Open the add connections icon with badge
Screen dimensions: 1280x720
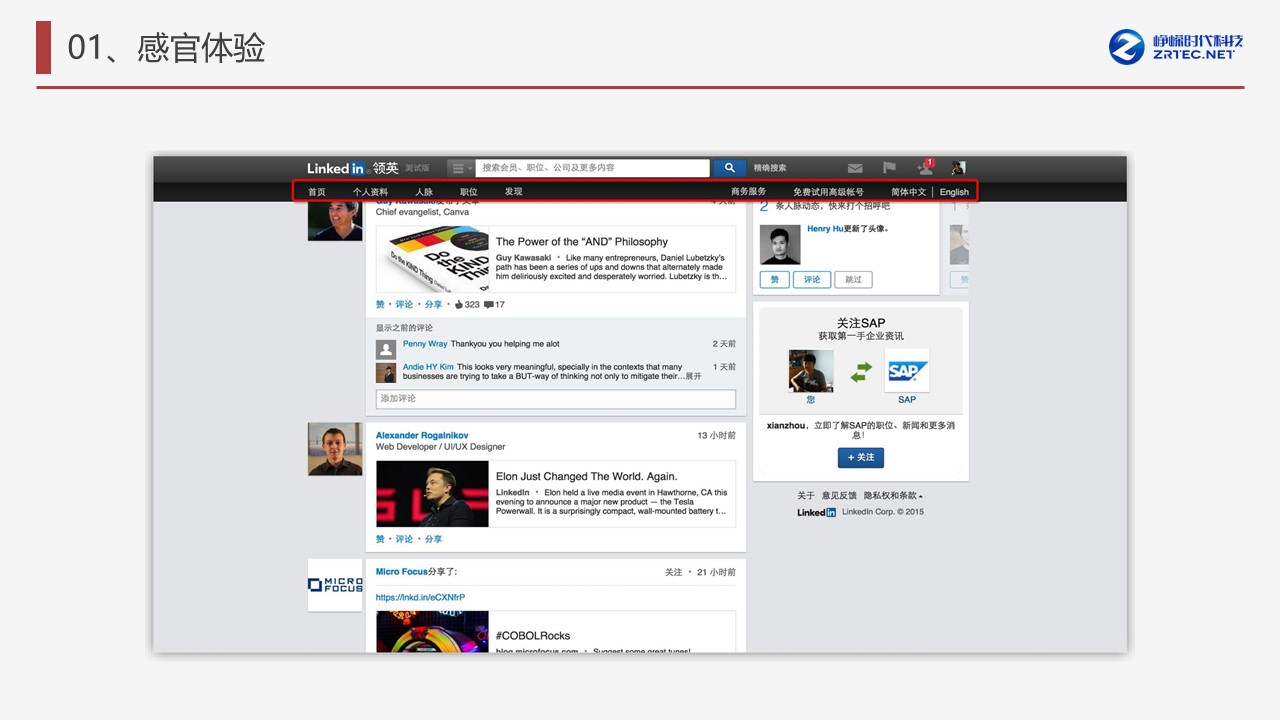coord(925,168)
